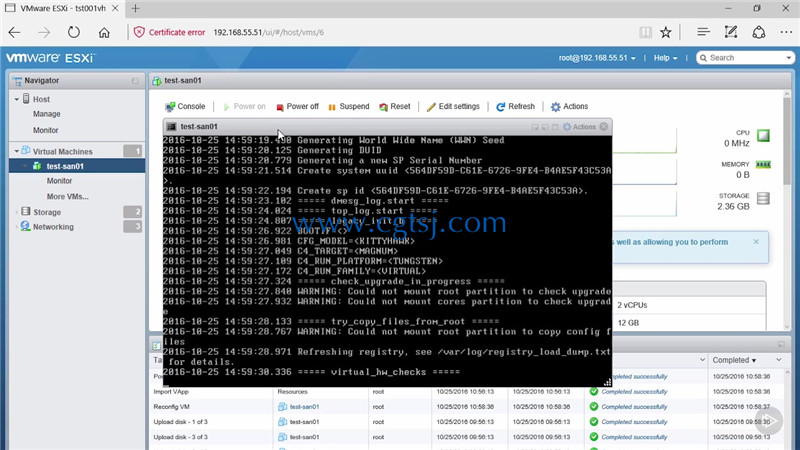Image resolution: width=800 pixels, height=450 pixels.
Task: Go to browser home page
Action: click(x=104, y=32)
